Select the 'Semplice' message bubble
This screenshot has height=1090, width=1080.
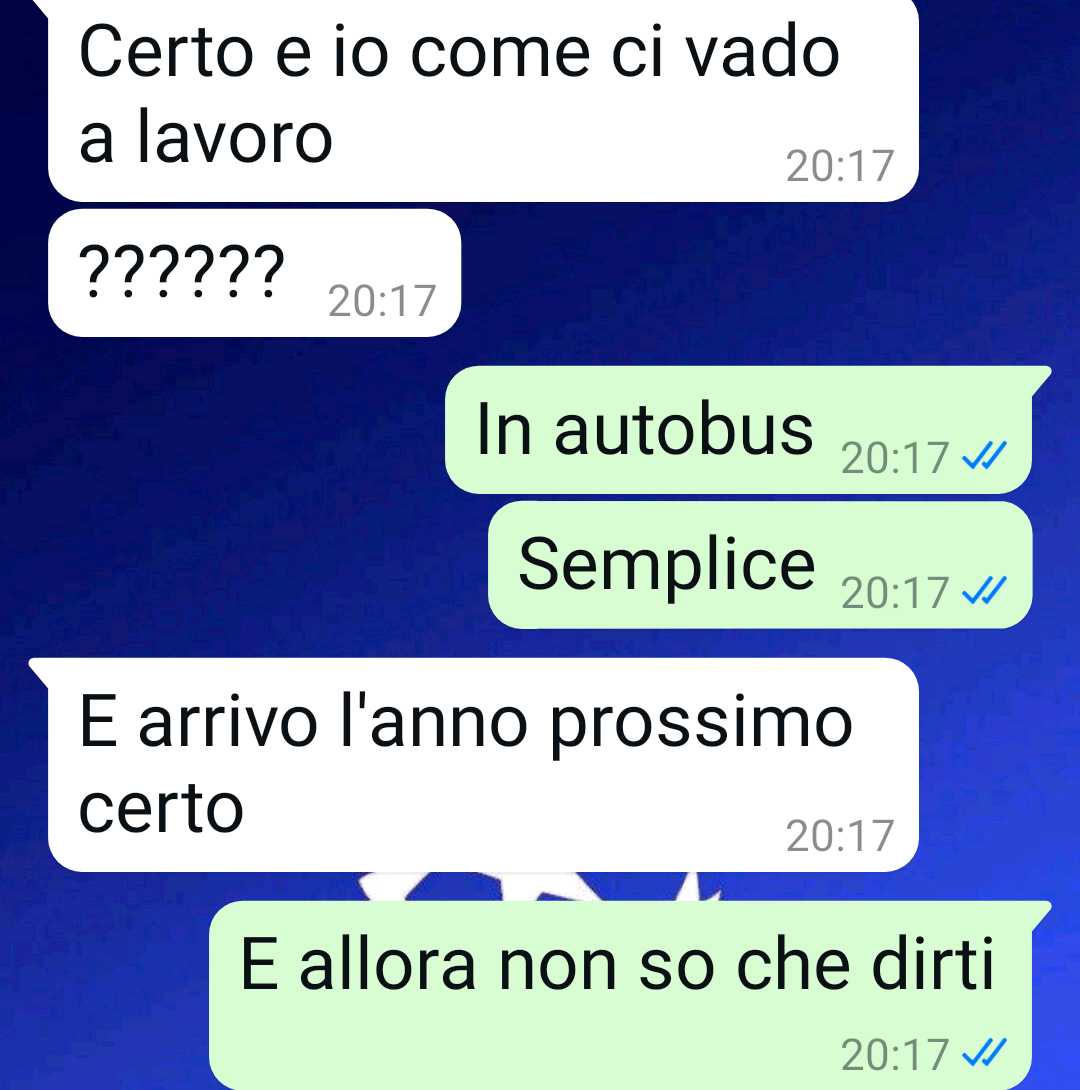pos(760,564)
